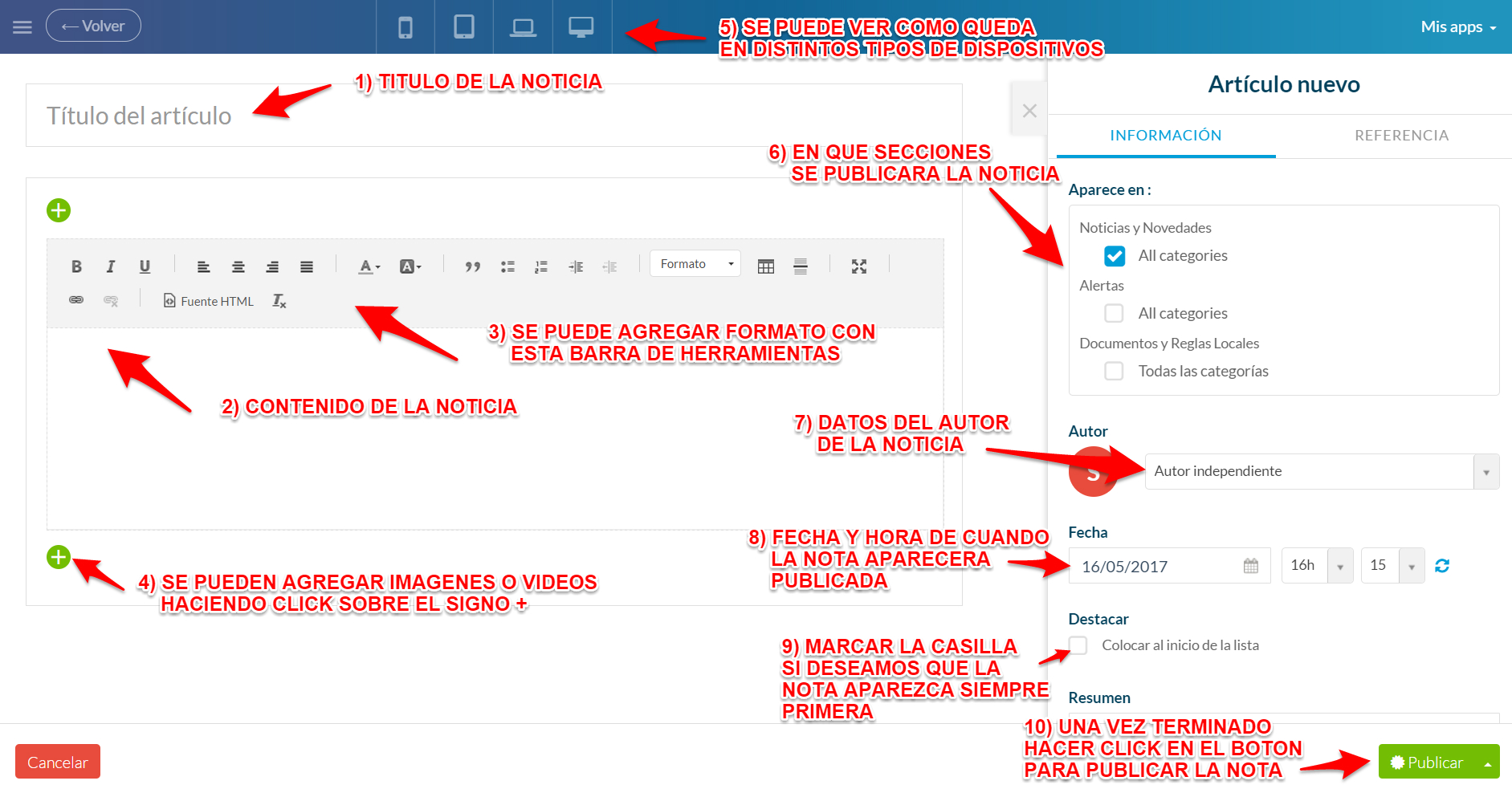
Task: Insert a hyperlink
Action: point(76,300)
